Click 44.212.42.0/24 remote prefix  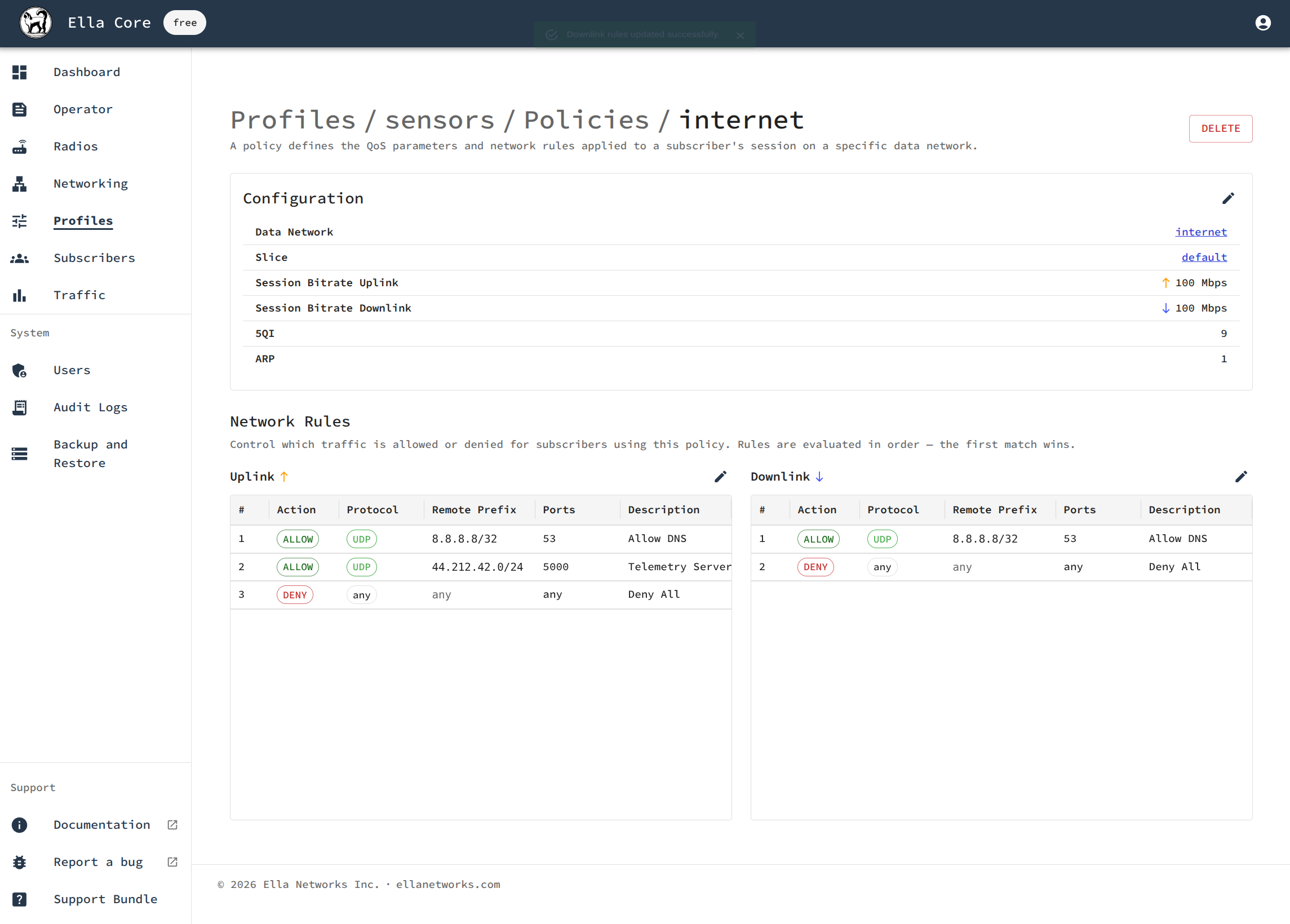(x=477, y=567)
